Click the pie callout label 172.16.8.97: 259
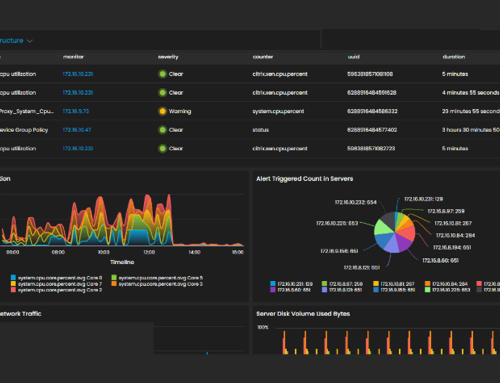The height and width of the screenshot is (383, 500). pyautogui.click(x=446, y=211)
